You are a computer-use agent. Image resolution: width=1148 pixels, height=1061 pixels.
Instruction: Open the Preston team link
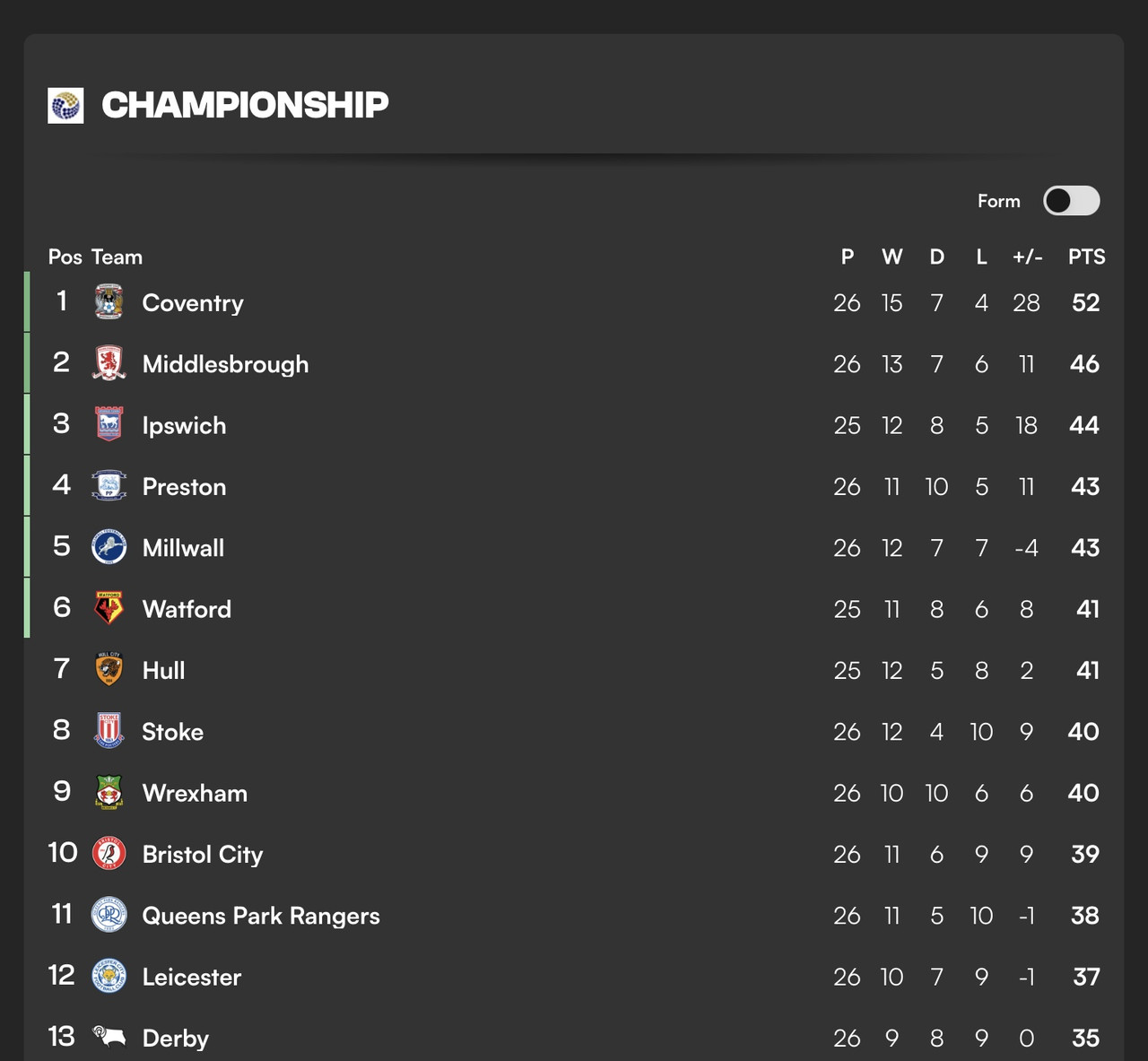184,487
